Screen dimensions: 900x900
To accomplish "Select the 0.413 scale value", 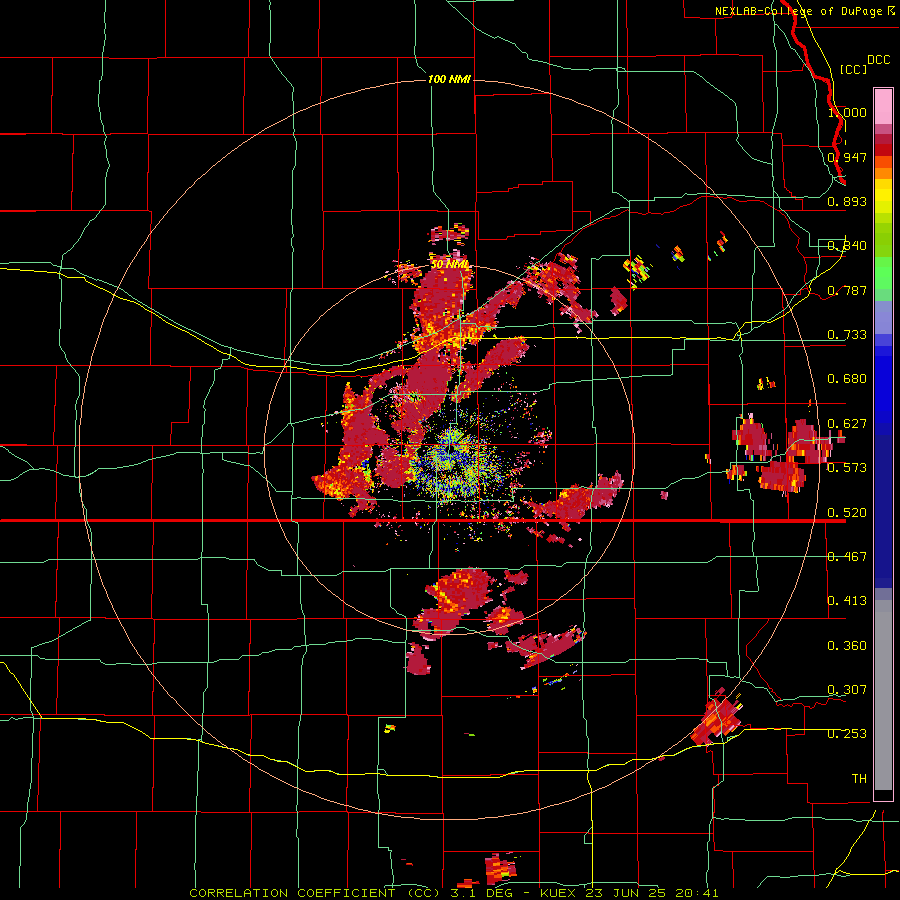I will tap(847, 601).
